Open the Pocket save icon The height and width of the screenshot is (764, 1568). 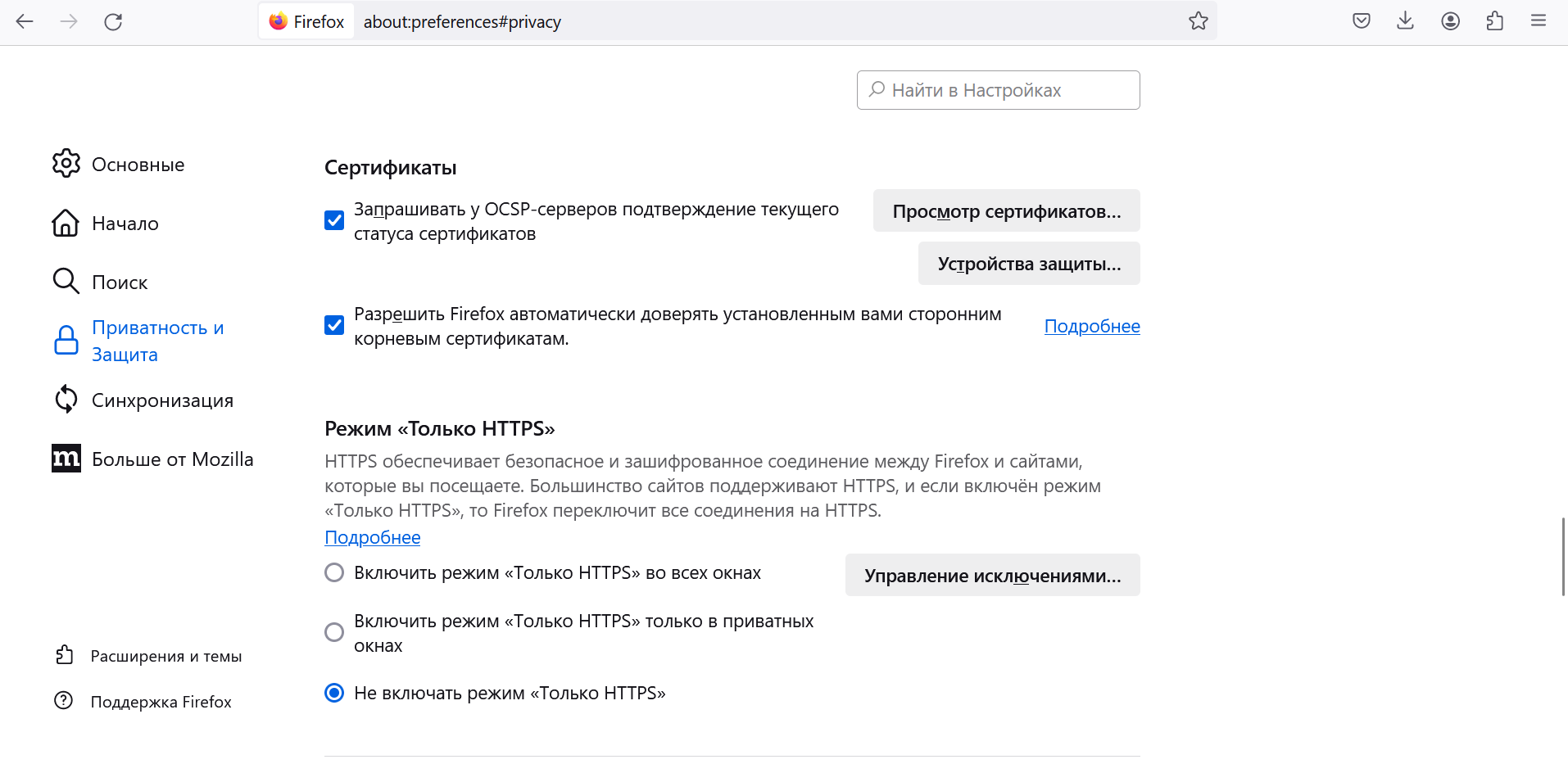click(x=1361, y=21)
